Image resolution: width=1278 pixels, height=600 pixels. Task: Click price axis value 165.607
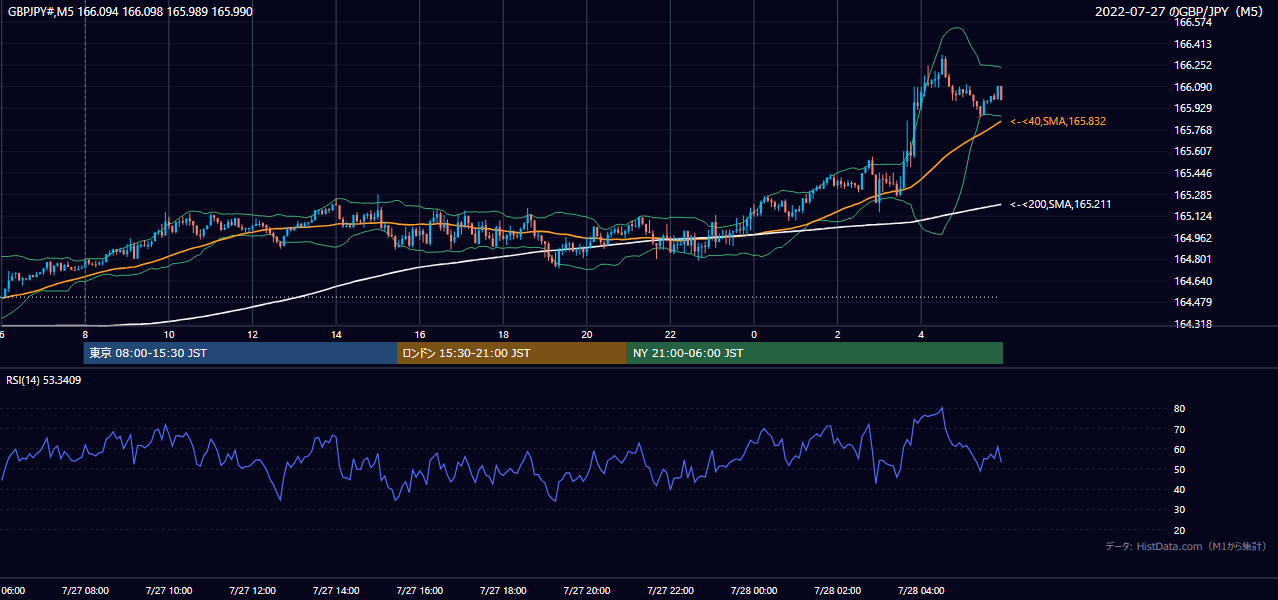(1192, 151)
